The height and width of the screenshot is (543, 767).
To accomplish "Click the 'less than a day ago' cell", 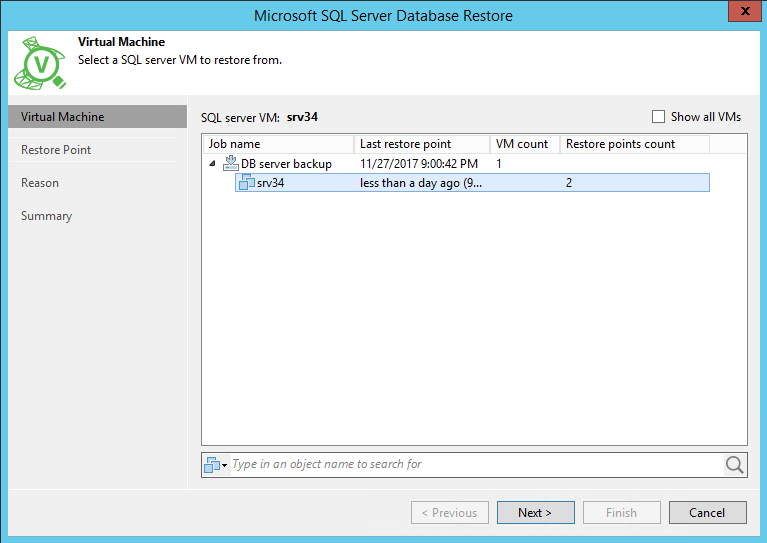I will tap(421, 183).
